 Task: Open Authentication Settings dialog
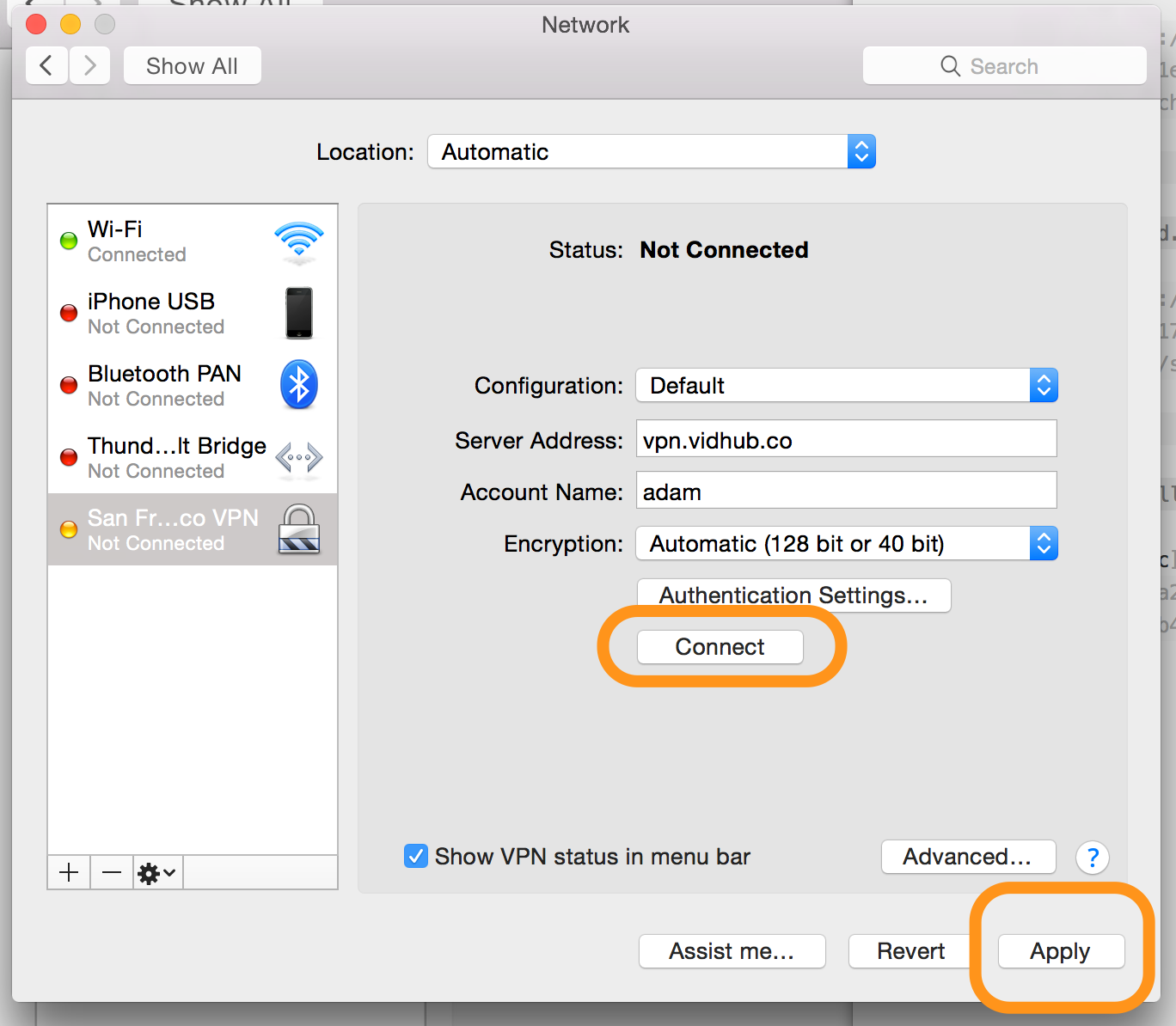pos(793,595)
